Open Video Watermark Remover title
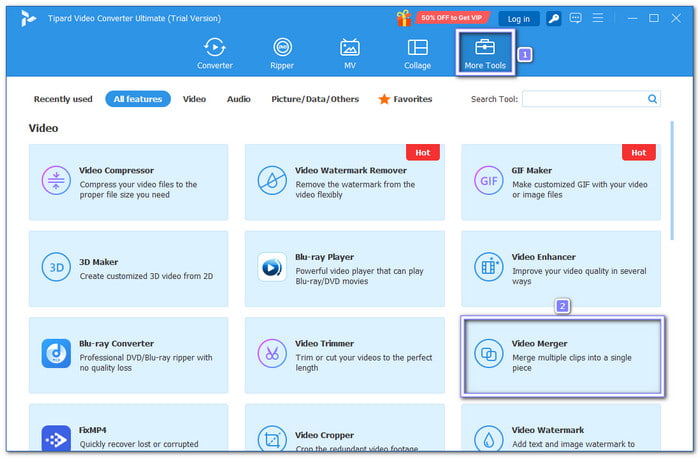700x458 pixels. 351,171
